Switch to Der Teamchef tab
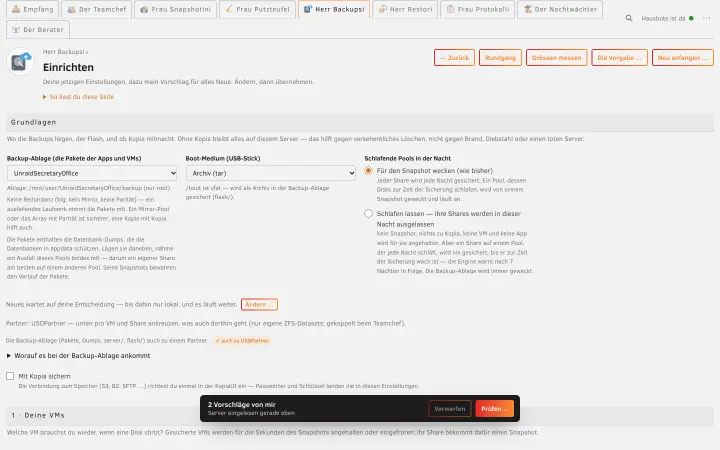720x450 pixels. (x=97, y=9)
